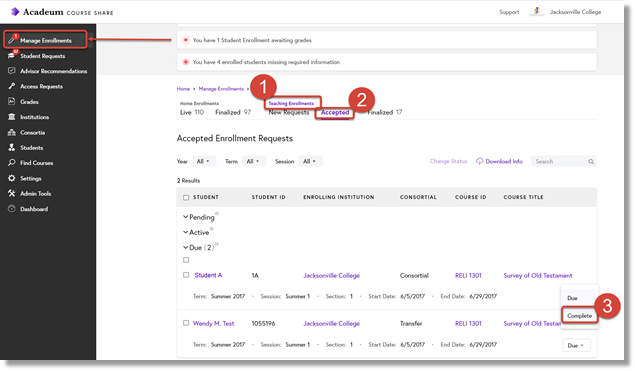Click the Support link in header

[509, 12]
